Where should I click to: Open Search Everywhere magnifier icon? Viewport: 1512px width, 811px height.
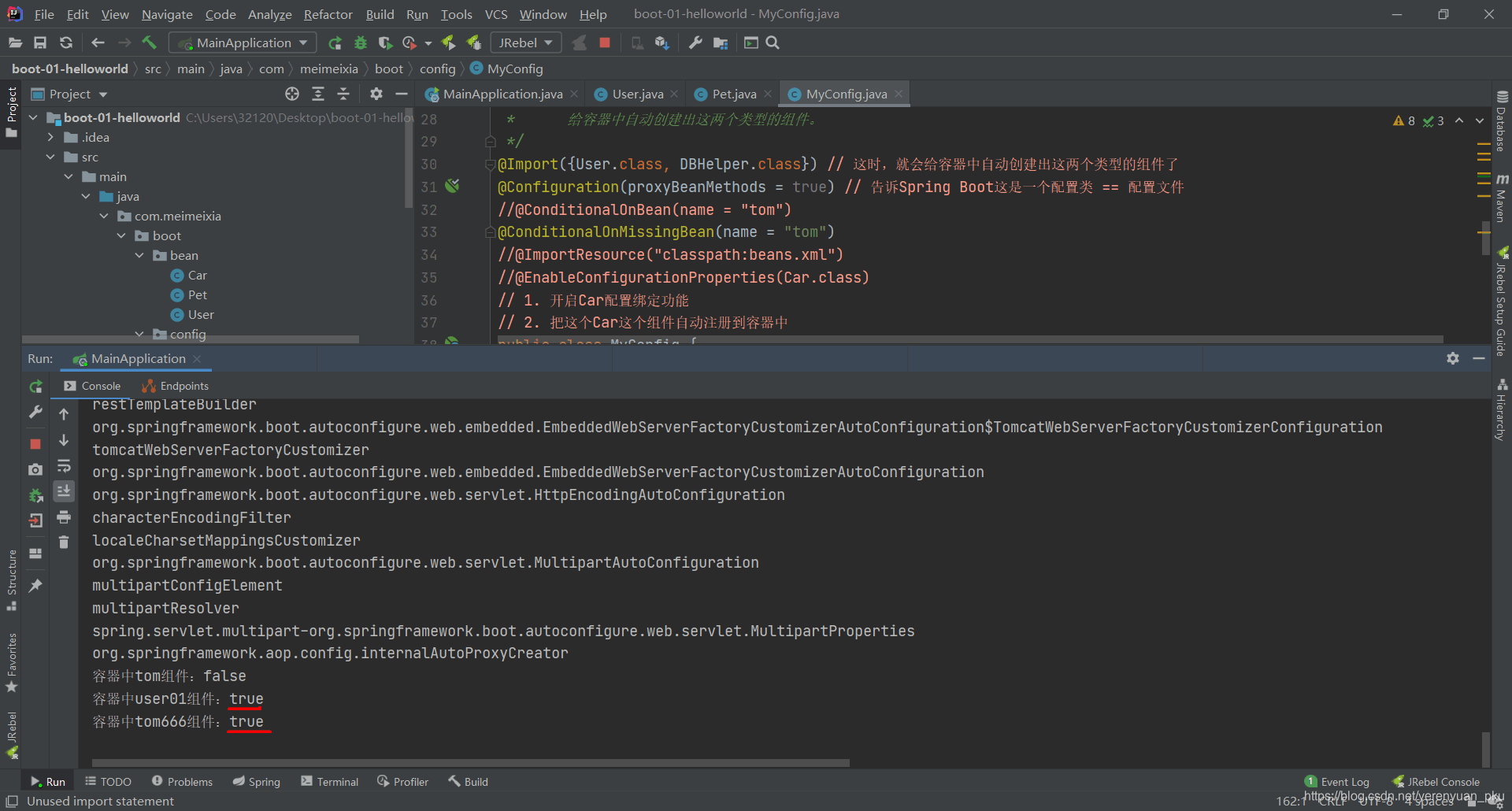773,43
